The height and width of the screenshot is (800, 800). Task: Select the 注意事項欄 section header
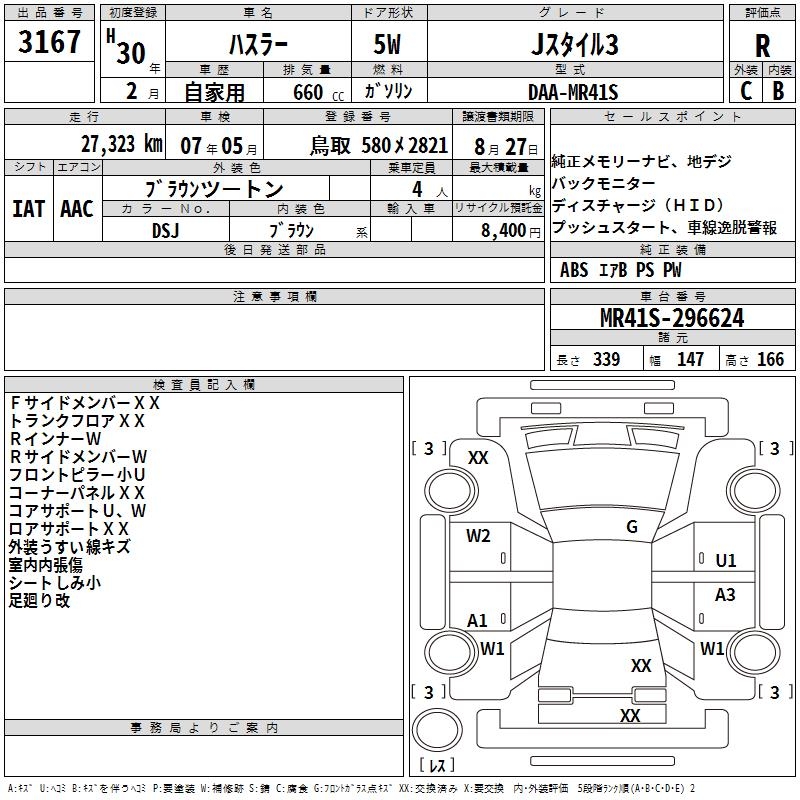(274, 296)
